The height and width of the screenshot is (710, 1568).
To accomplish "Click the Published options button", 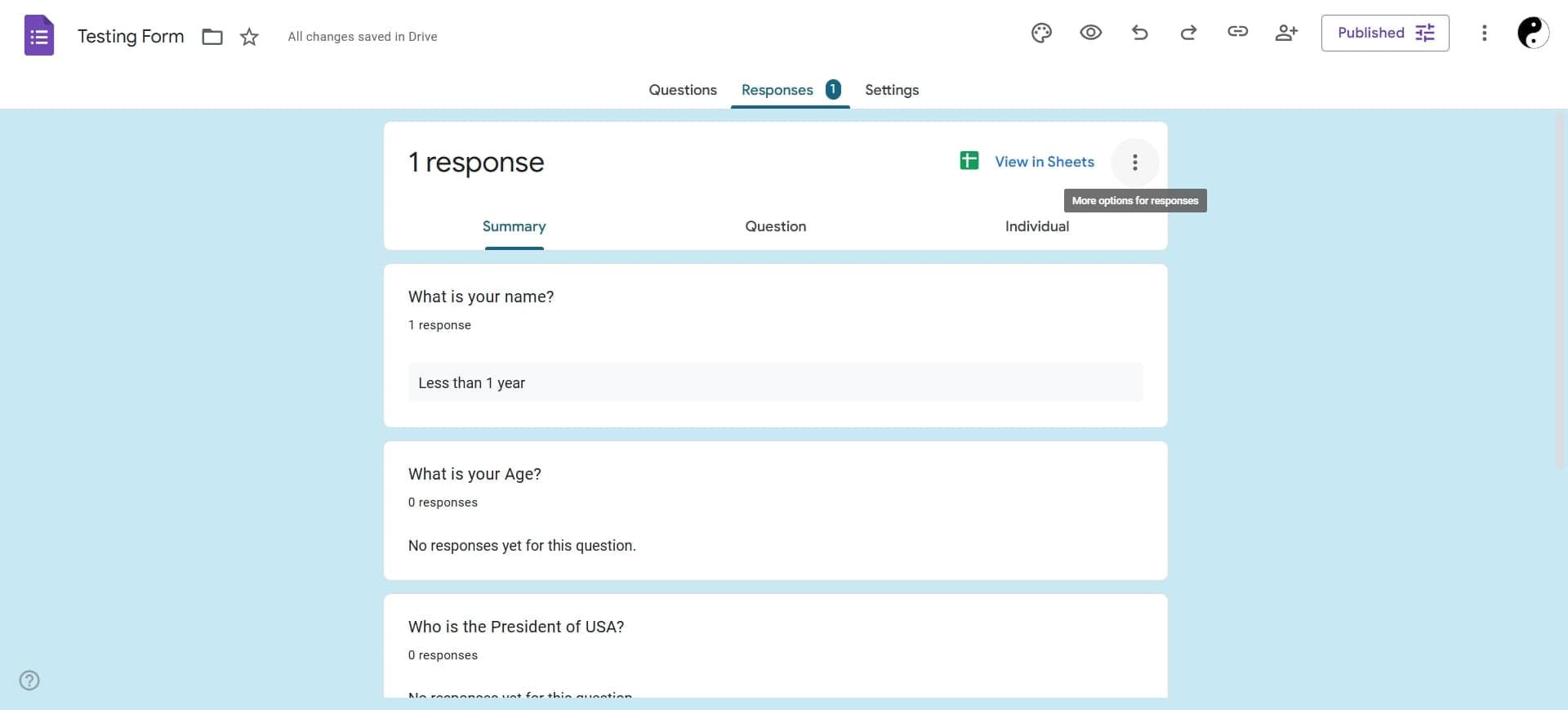I will click(x=1384, y=33).
